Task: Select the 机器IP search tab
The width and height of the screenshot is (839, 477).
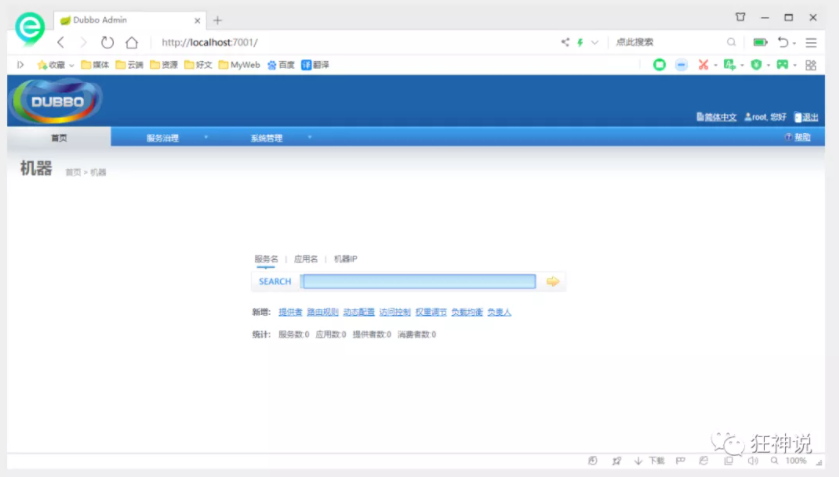Action: (x=346, y=259)
